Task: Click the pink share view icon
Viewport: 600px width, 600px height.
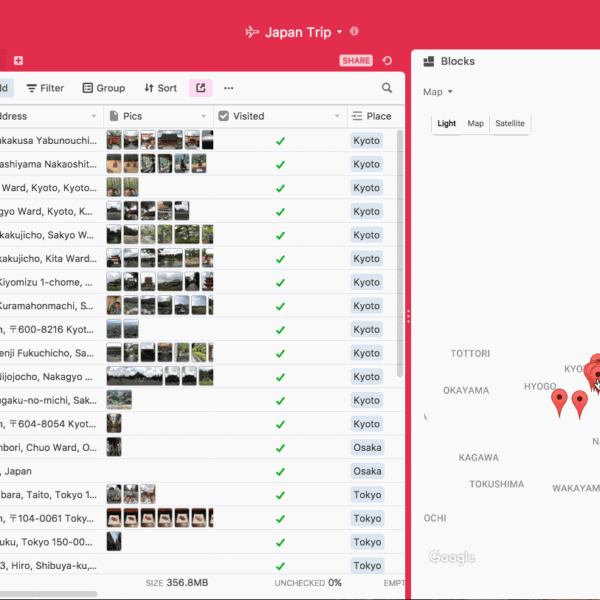Action: tap(200, 88)
